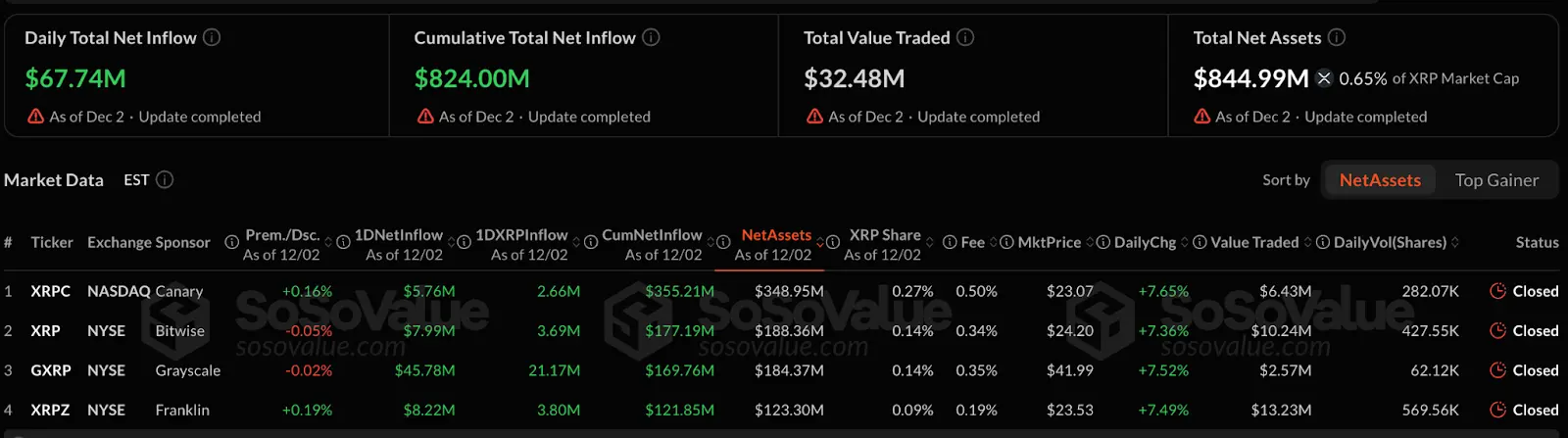Screen dimensions: 1568x438
Task: Click info icon next to Daily Total Net Inflow
Action: 212,37
